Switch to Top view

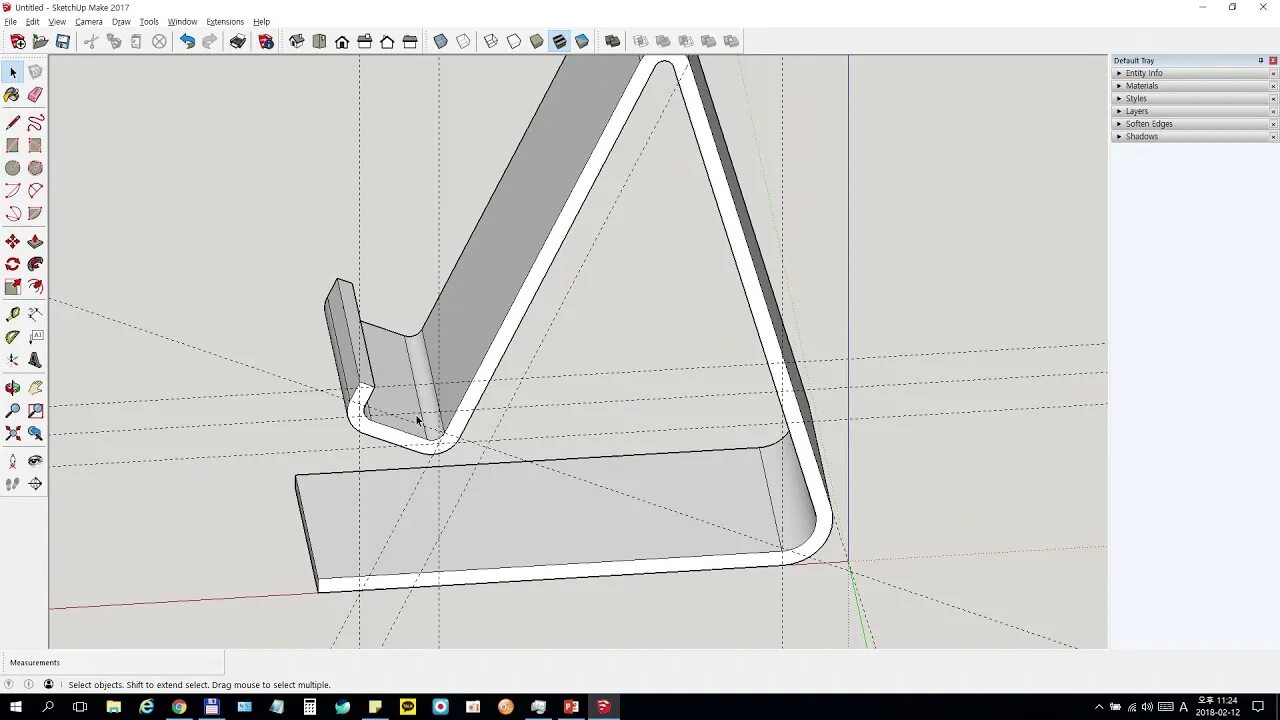[x=319, y=41]
